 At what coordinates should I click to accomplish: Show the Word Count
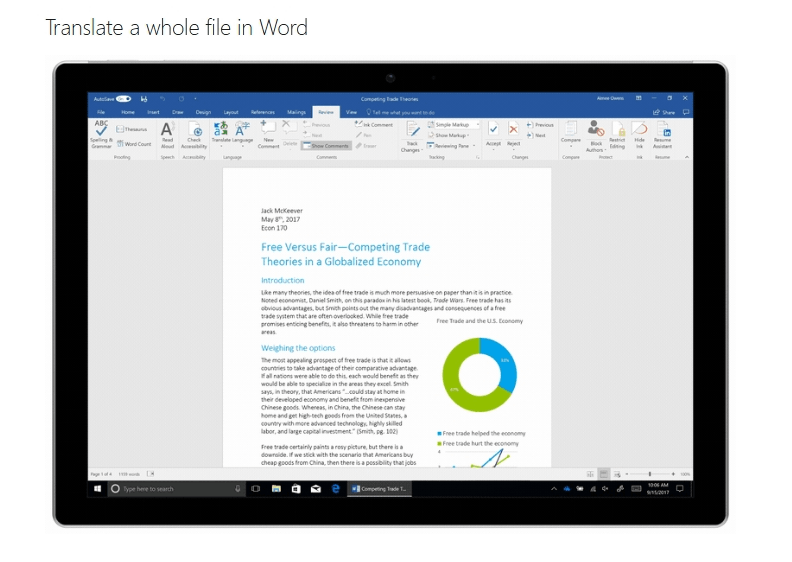[134, 144]
